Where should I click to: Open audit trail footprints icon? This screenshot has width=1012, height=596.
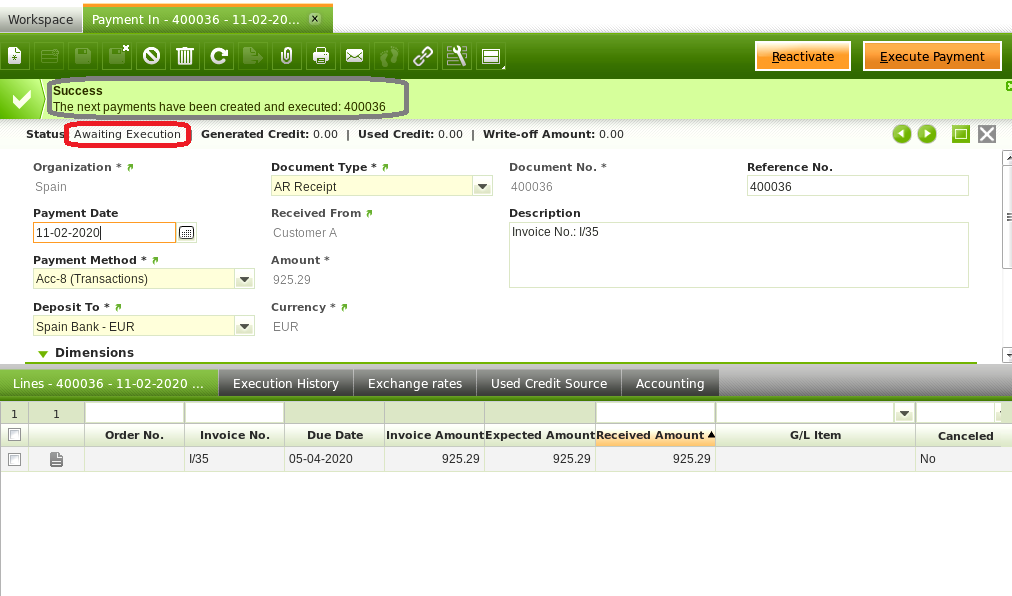(389, 56)
